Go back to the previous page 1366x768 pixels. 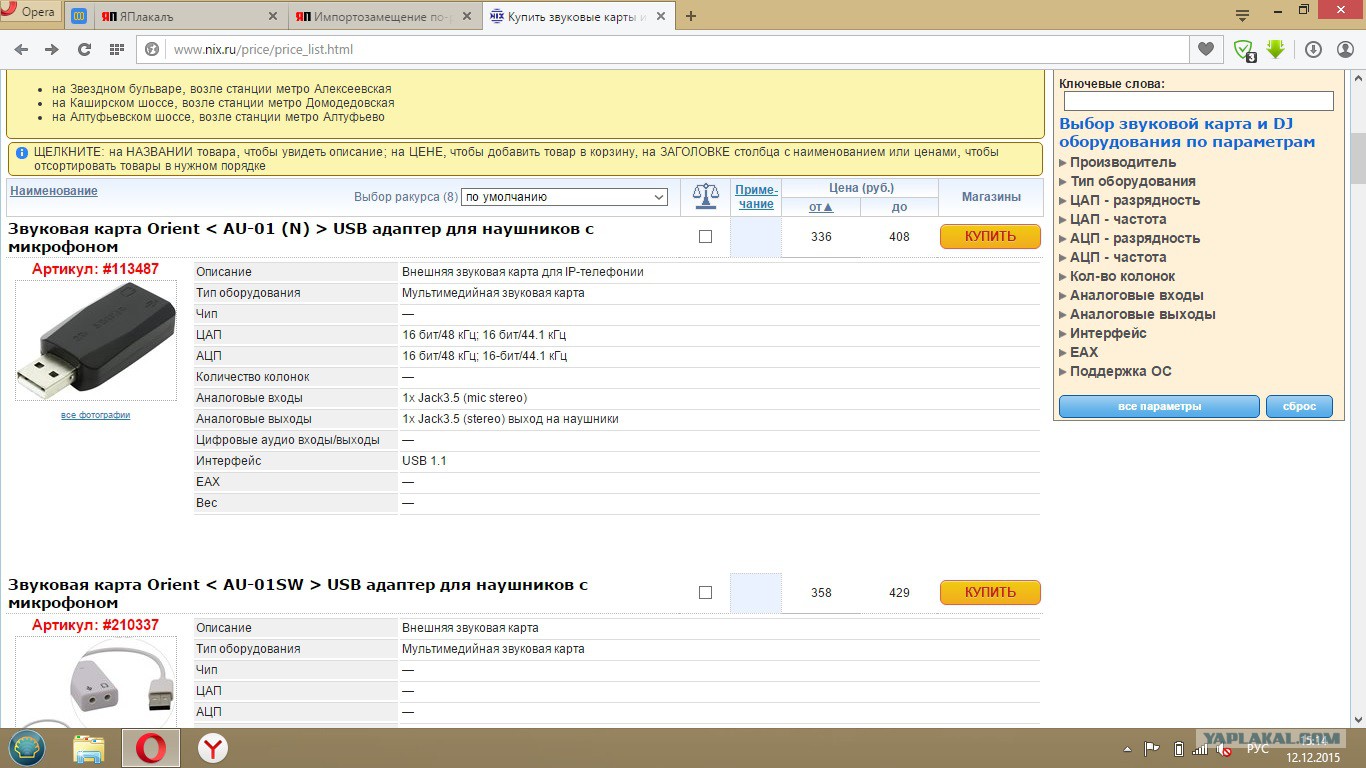point(21,49)
